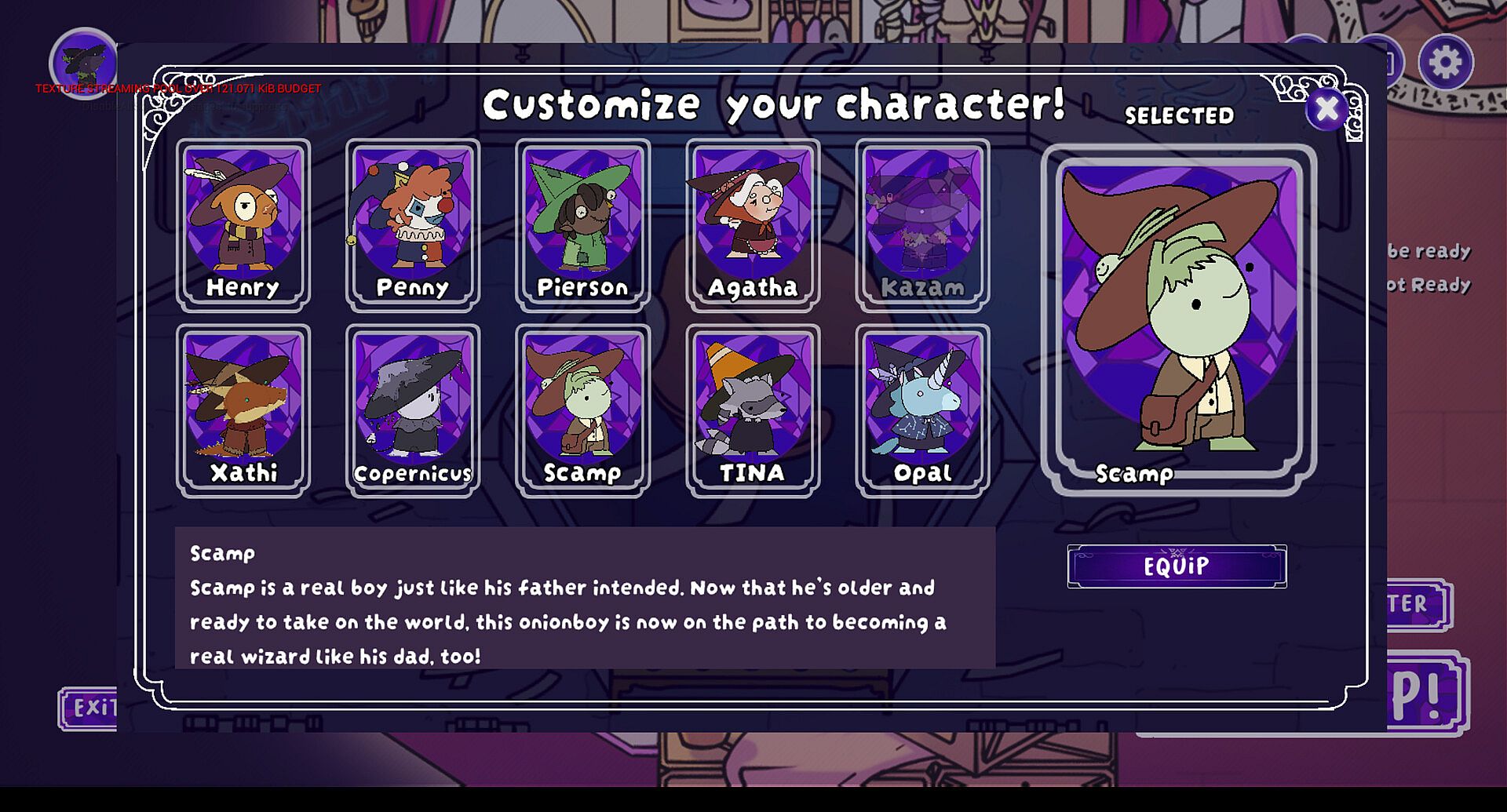The width and height of the screenshot is (1507, 812).
Task: Select Opal the unicorn character
Action: click(922, 410)
